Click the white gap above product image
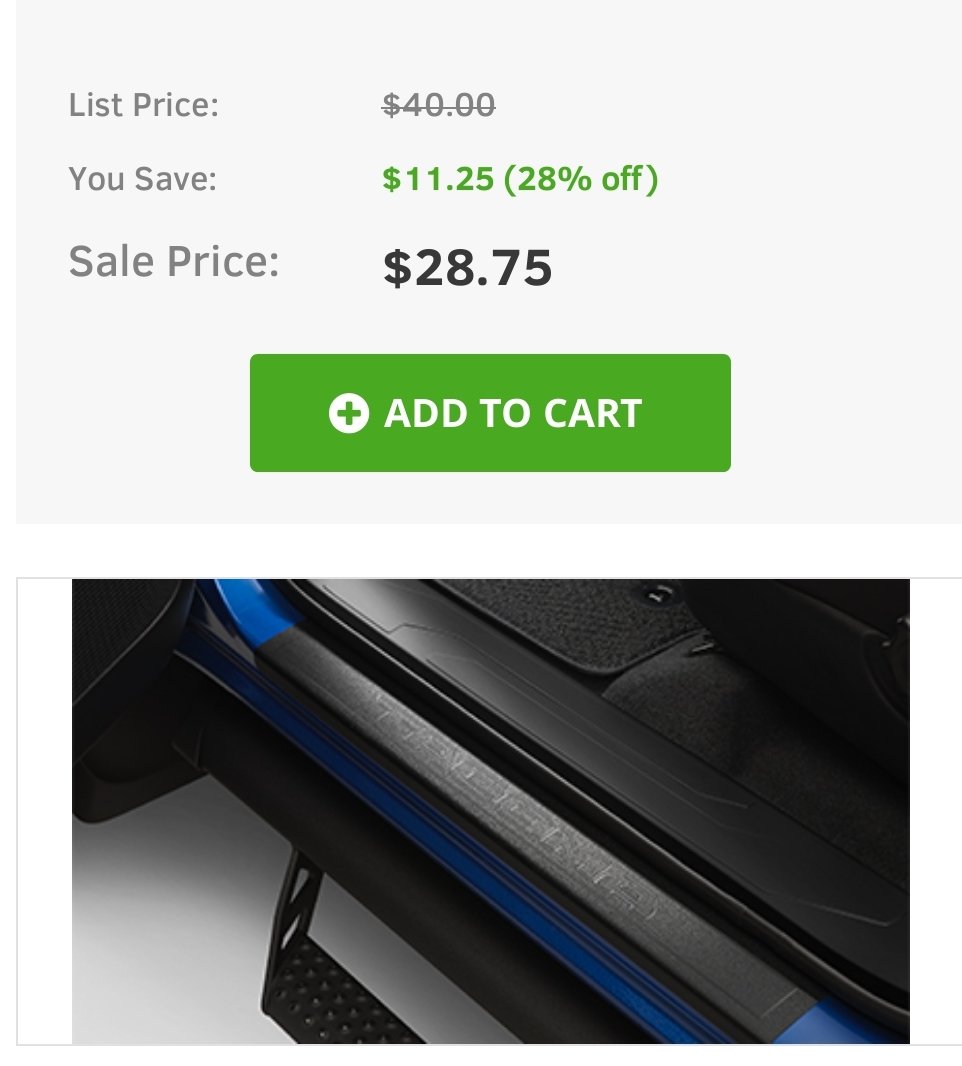The width and height of the screenshot is (962, 1066). pyautogui.click(x=489, y=551)
